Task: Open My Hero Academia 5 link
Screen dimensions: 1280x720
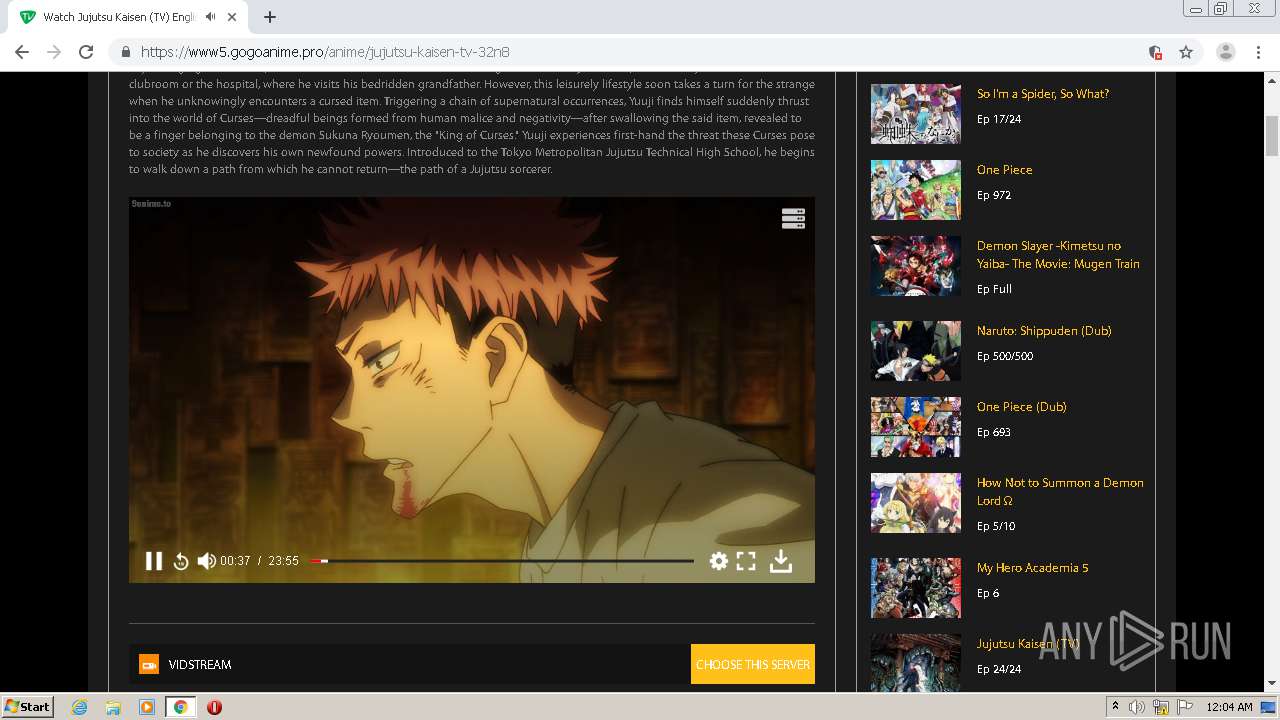Action: (1033, 568)
